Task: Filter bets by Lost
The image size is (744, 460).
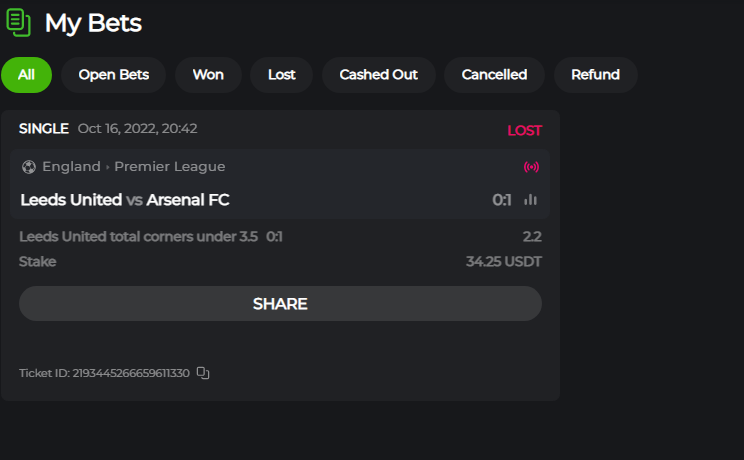Action: tap(282, 75)
